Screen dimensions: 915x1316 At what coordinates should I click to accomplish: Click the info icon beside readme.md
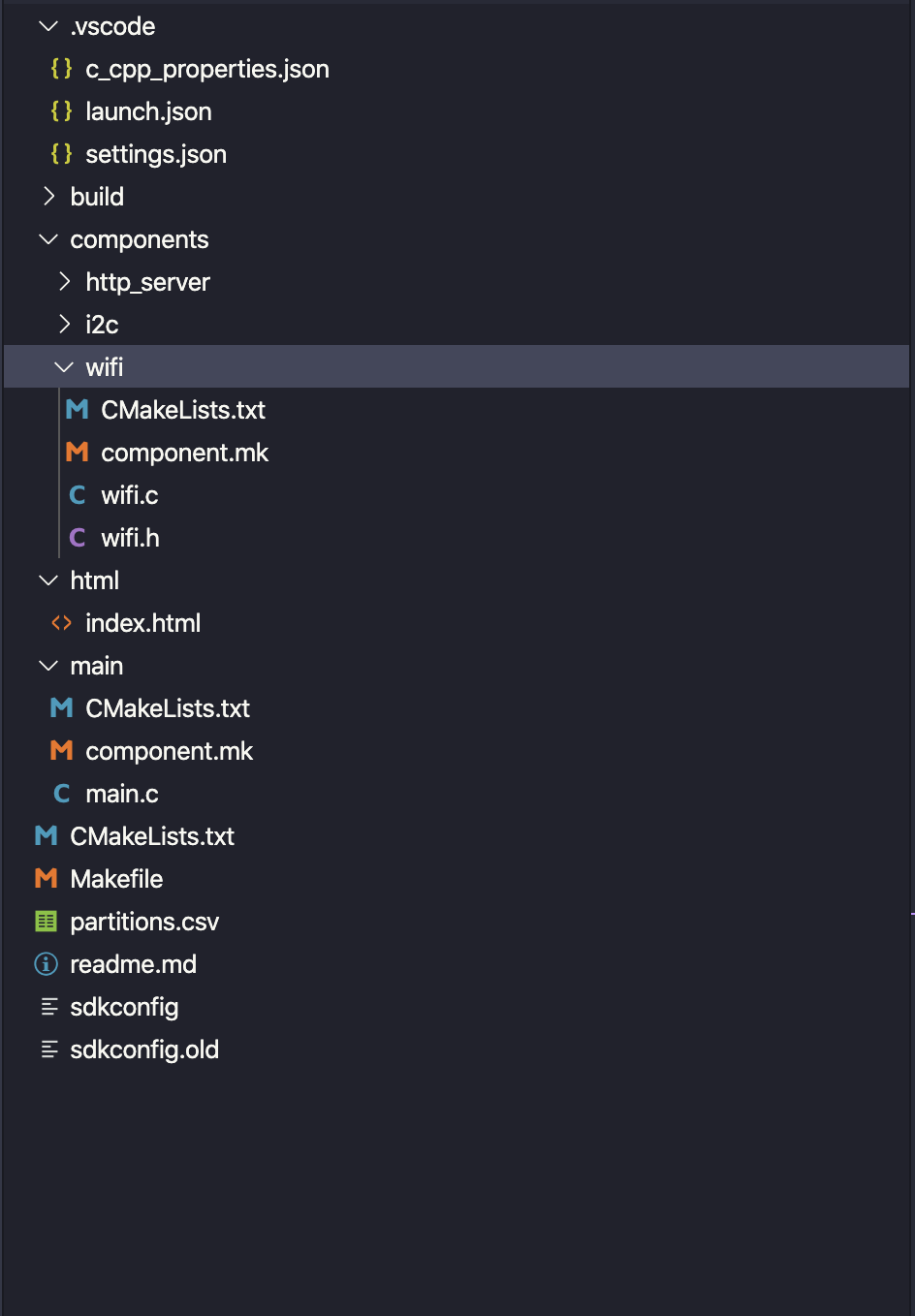(46, 964)
